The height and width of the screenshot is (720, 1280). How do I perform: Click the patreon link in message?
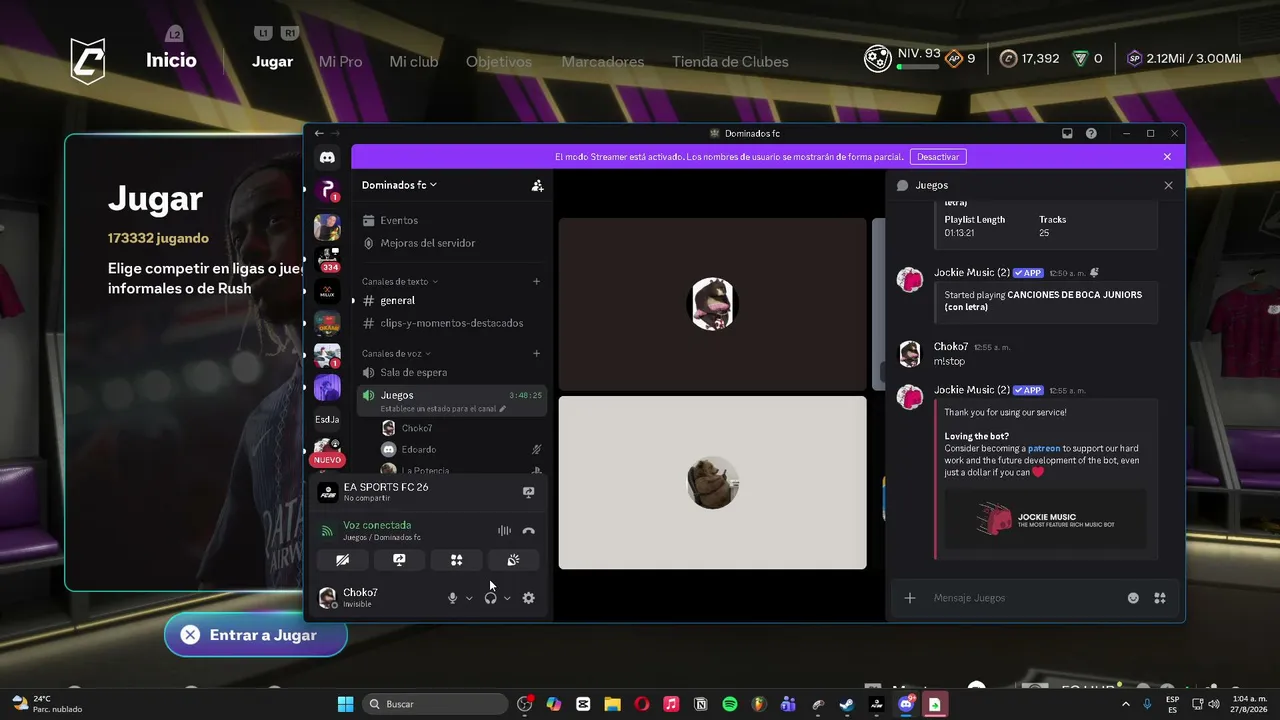point(1043,449)
